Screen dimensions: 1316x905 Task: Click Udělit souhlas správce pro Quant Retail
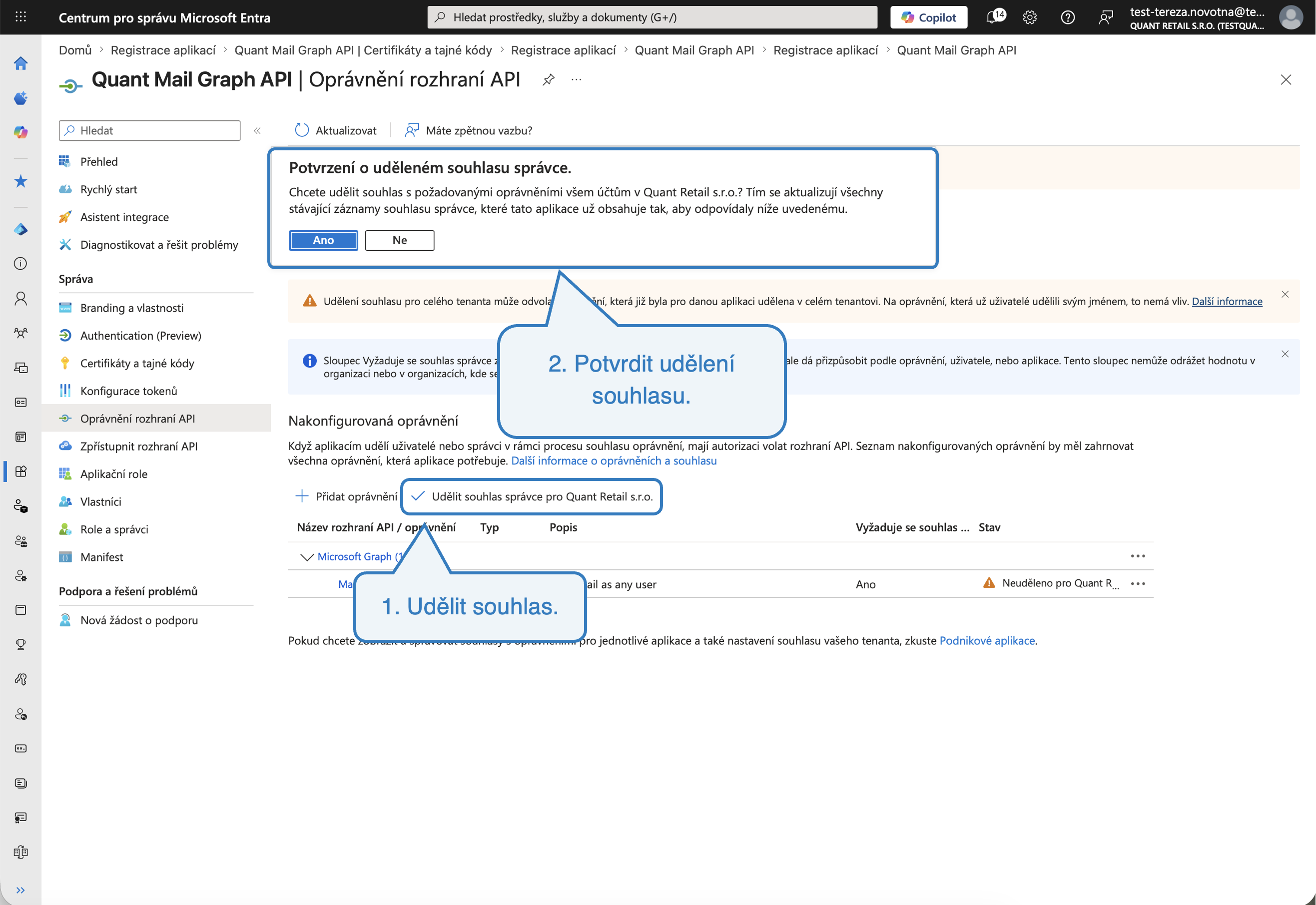pos(532,497)
